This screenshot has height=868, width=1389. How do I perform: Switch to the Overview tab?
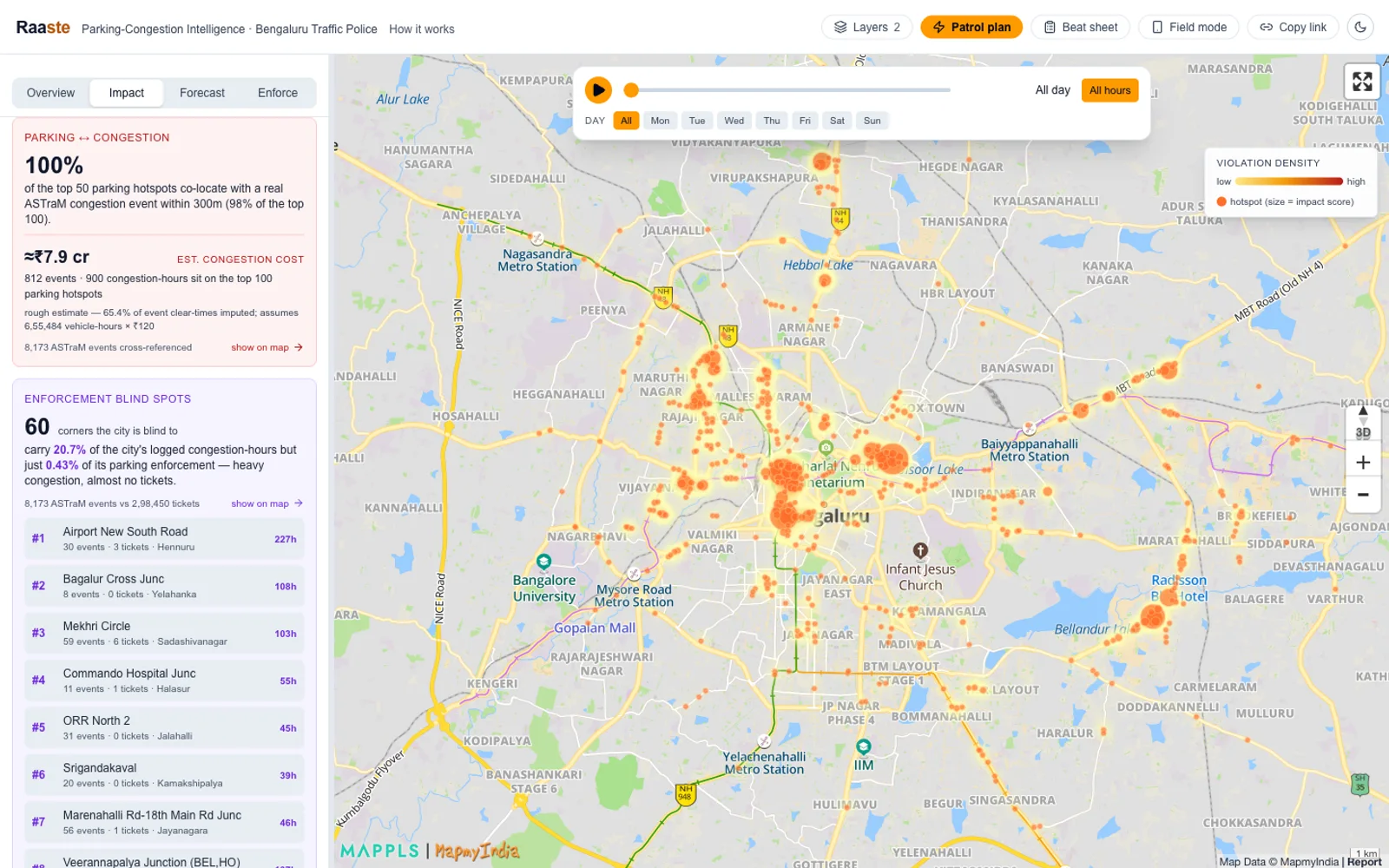(50, 93)
